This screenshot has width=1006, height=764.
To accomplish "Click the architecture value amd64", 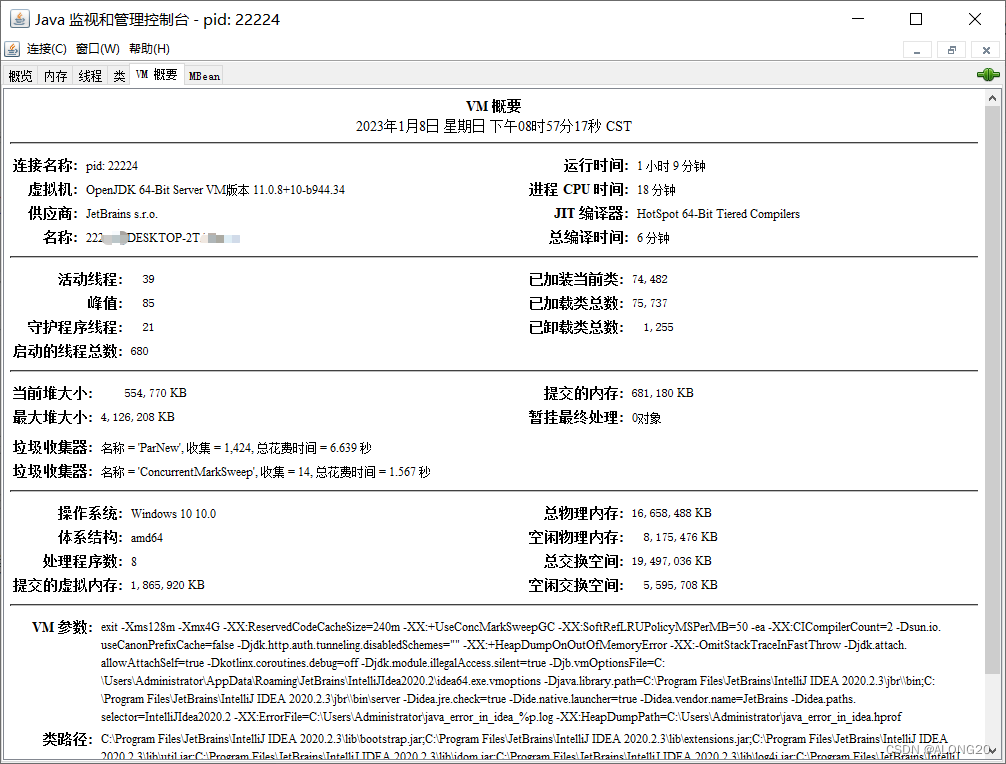I will pos(147,538).
